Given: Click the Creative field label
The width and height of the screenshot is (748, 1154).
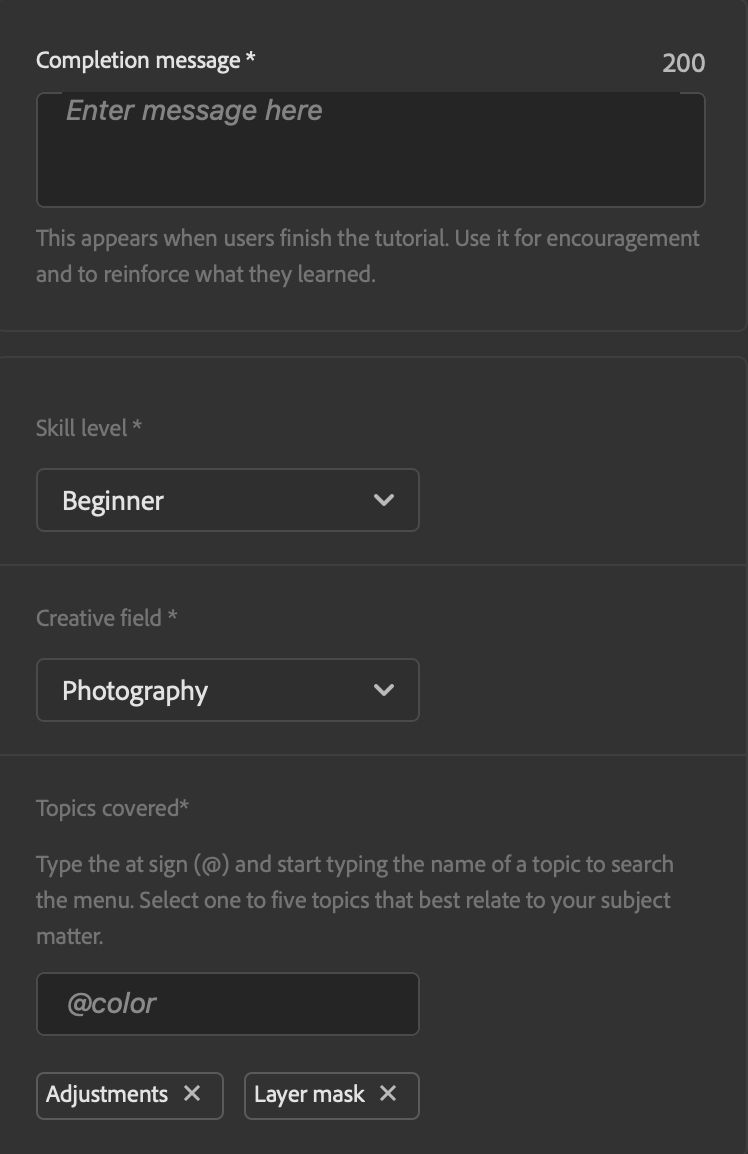Looking at the screenshot, I should click(99, 618).
